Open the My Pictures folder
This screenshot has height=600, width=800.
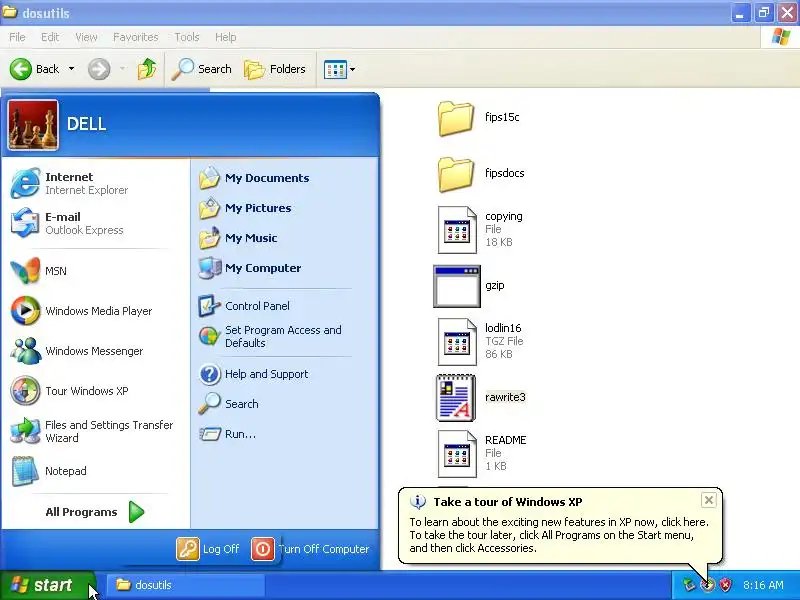245,208
